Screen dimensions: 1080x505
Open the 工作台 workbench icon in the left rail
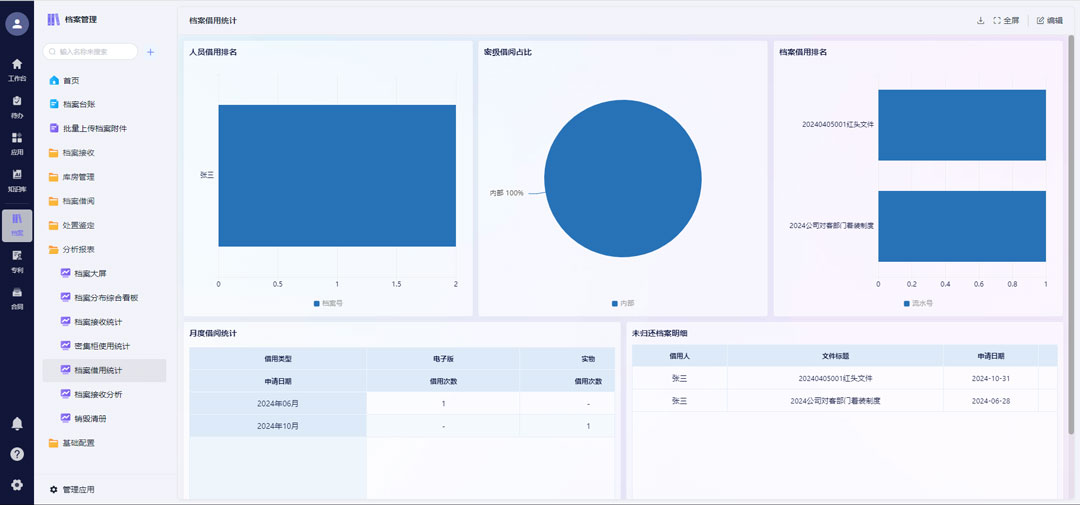[17, 69]
